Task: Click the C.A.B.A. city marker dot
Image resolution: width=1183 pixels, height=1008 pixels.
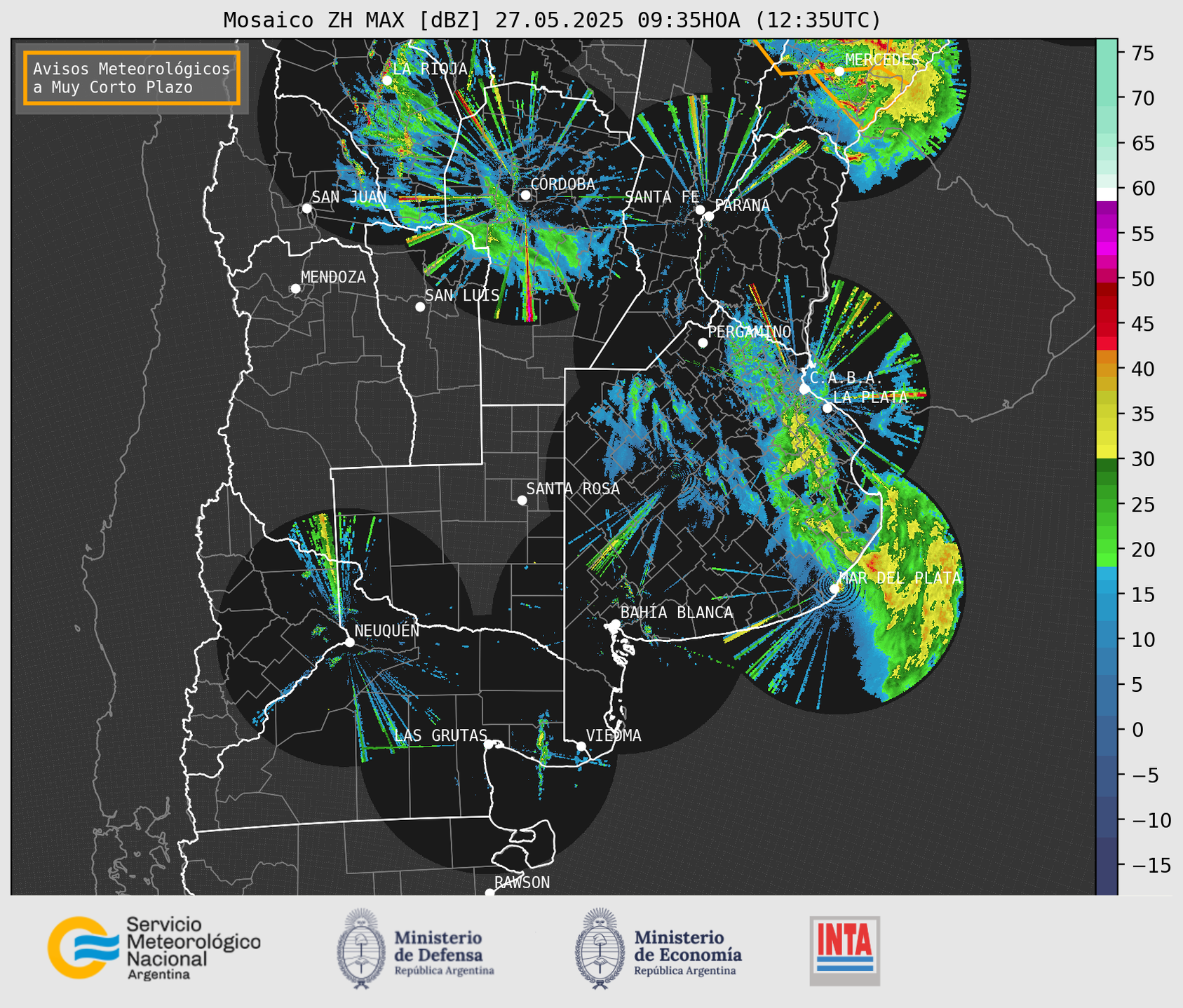Action: 804,388
